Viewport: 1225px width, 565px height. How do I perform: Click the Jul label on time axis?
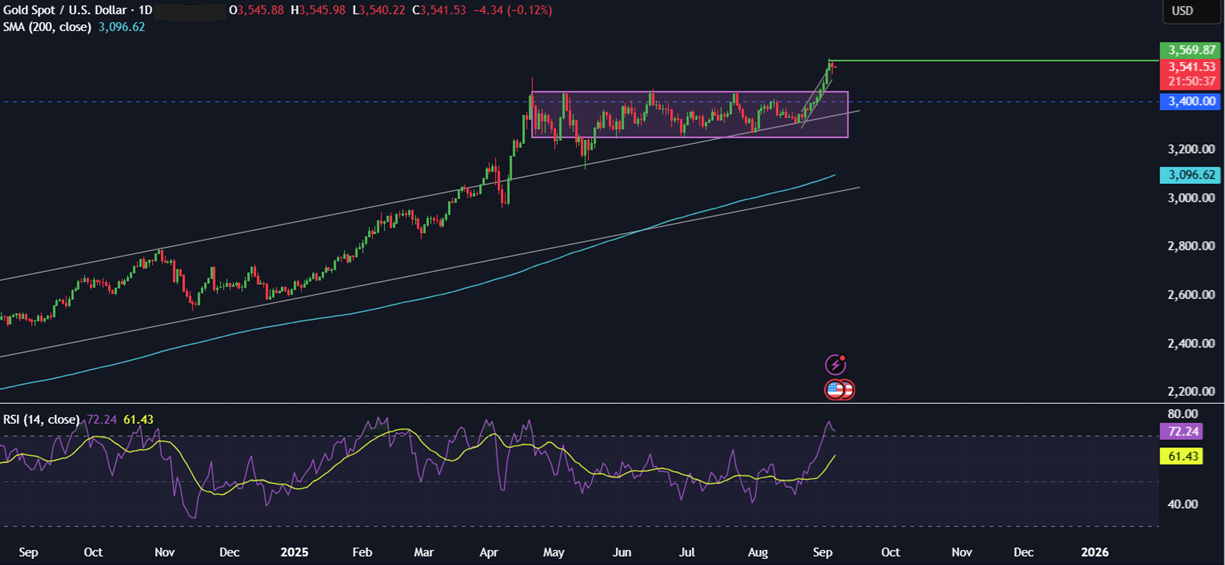click(x=687, y=552)
